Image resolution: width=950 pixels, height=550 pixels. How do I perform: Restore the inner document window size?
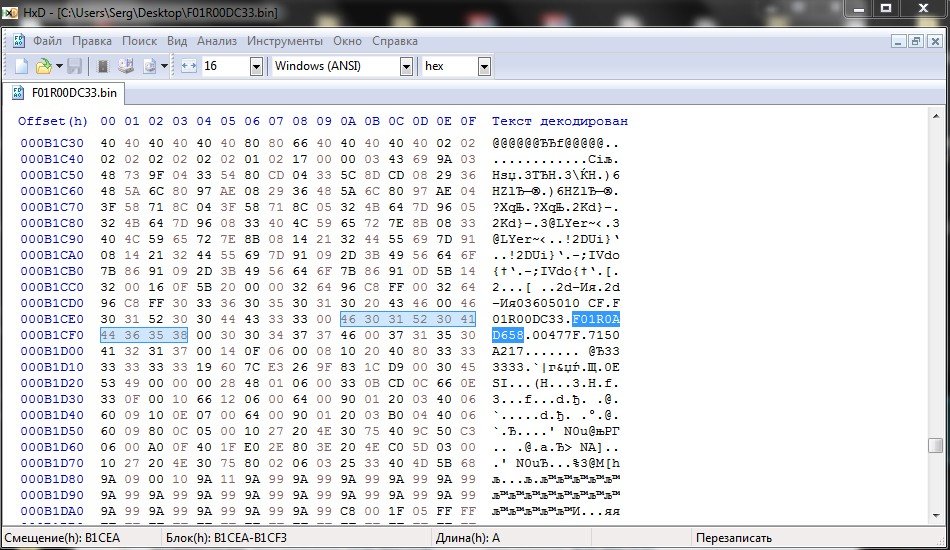point(916,41)
